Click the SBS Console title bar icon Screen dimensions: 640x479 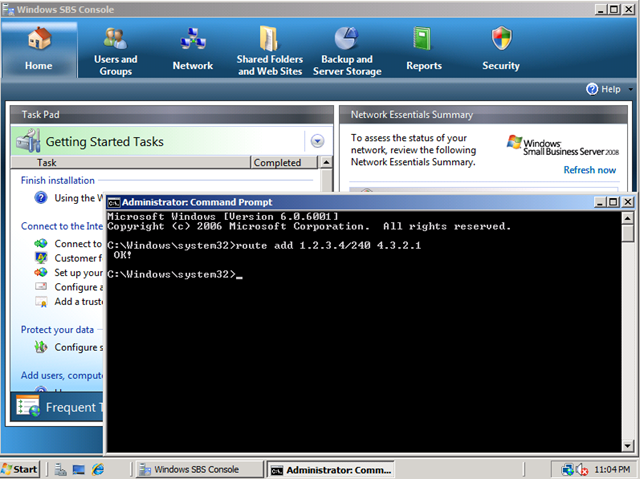[8, 9]
